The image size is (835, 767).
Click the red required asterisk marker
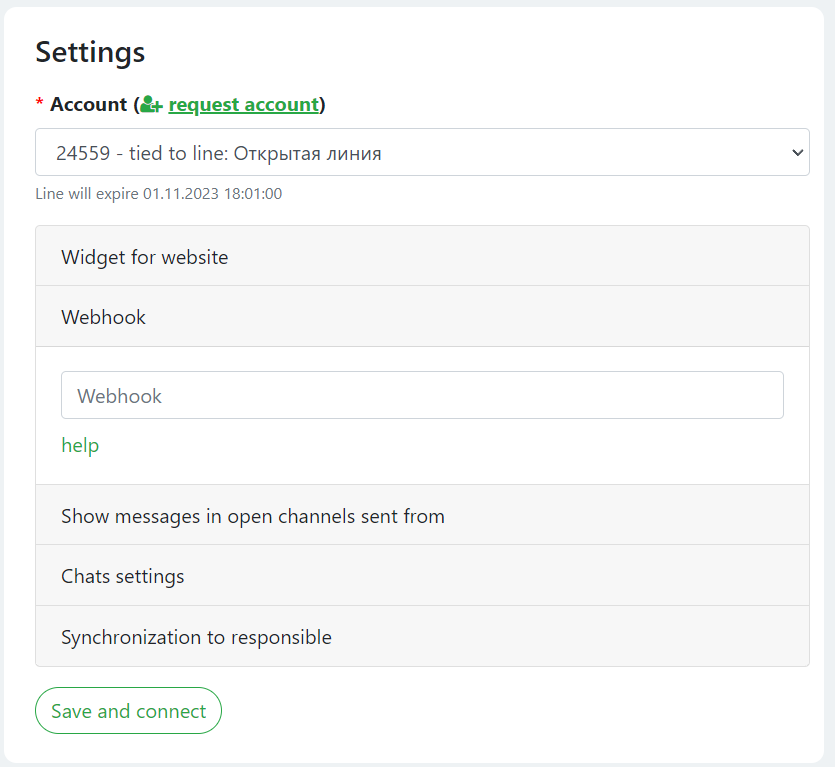click(x=40, y=105)
